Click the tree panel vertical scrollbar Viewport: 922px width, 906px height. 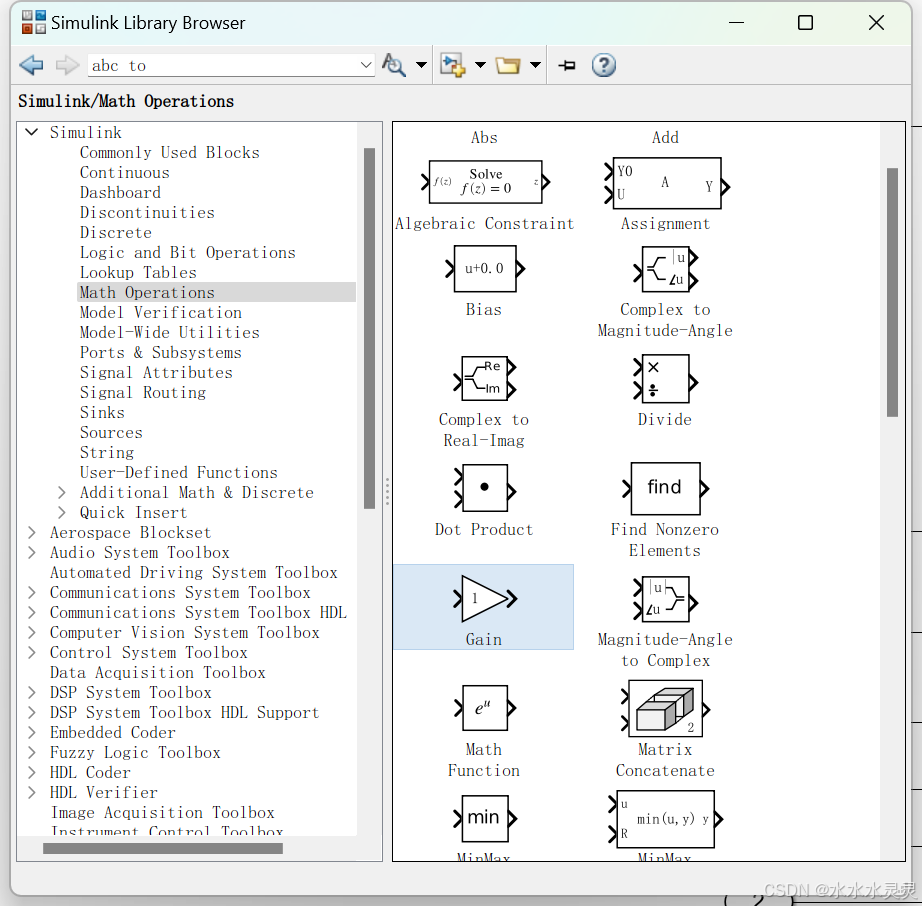[369, 328]
